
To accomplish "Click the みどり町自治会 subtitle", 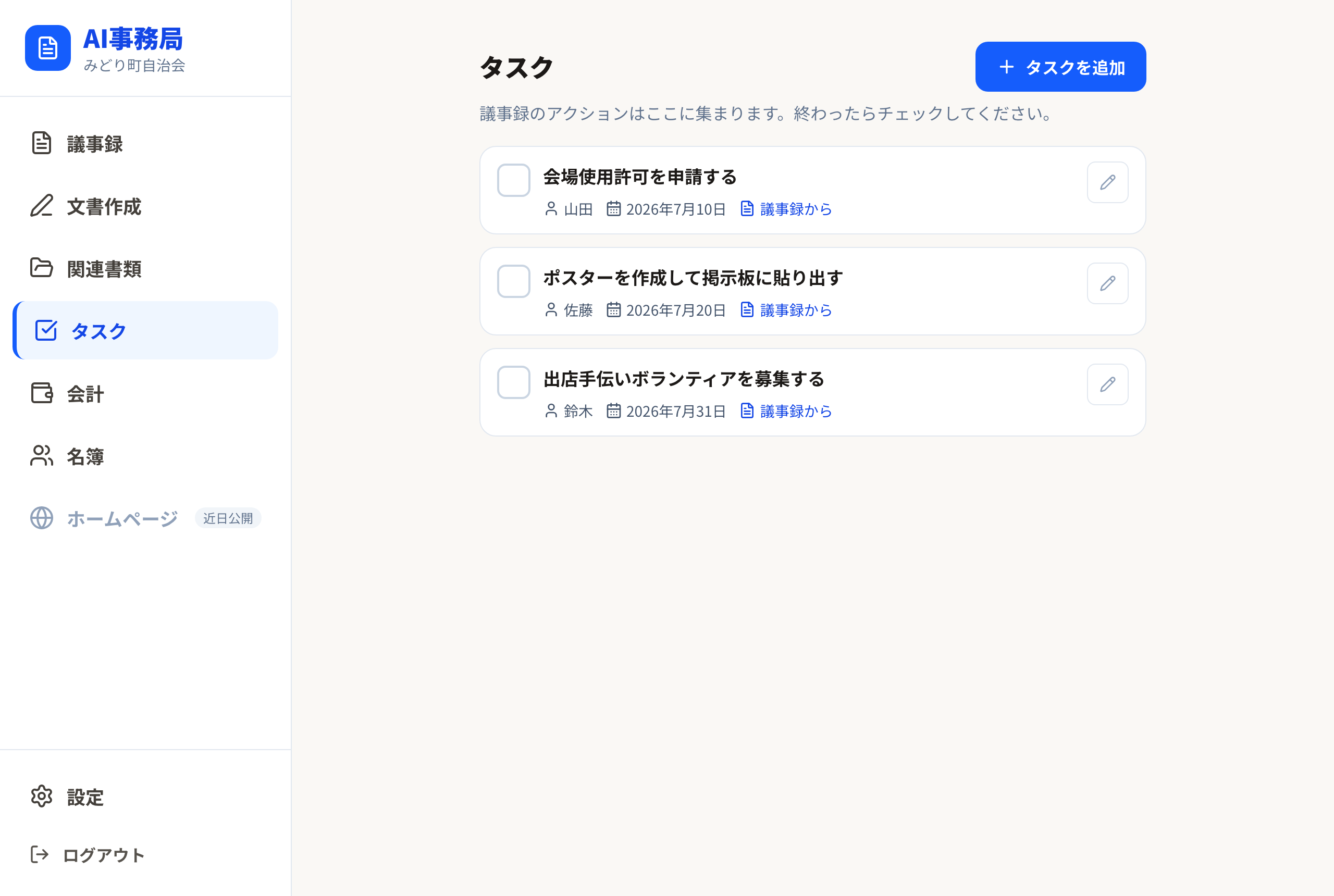I will 134,65.
